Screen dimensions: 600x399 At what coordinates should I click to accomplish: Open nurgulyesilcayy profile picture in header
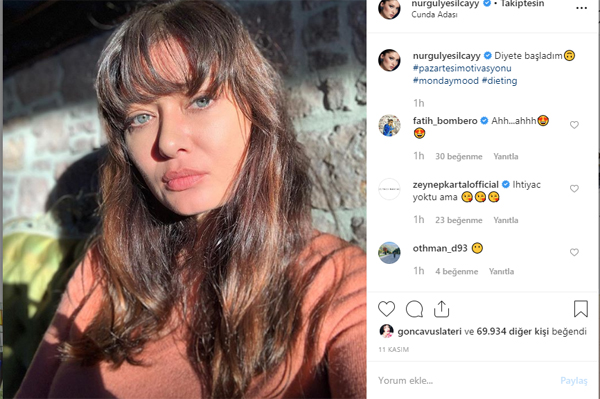(389, 8)
